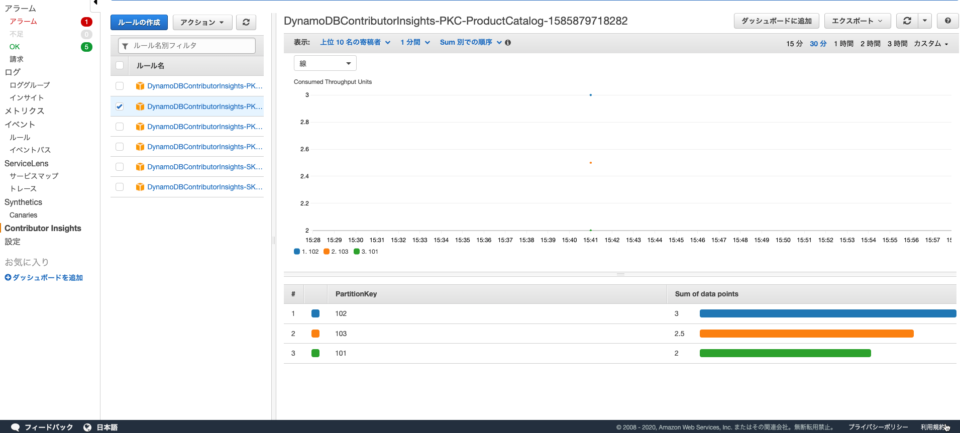
Task: Open the arrow dropdown beside graph refresh
Action: (924, 21)
